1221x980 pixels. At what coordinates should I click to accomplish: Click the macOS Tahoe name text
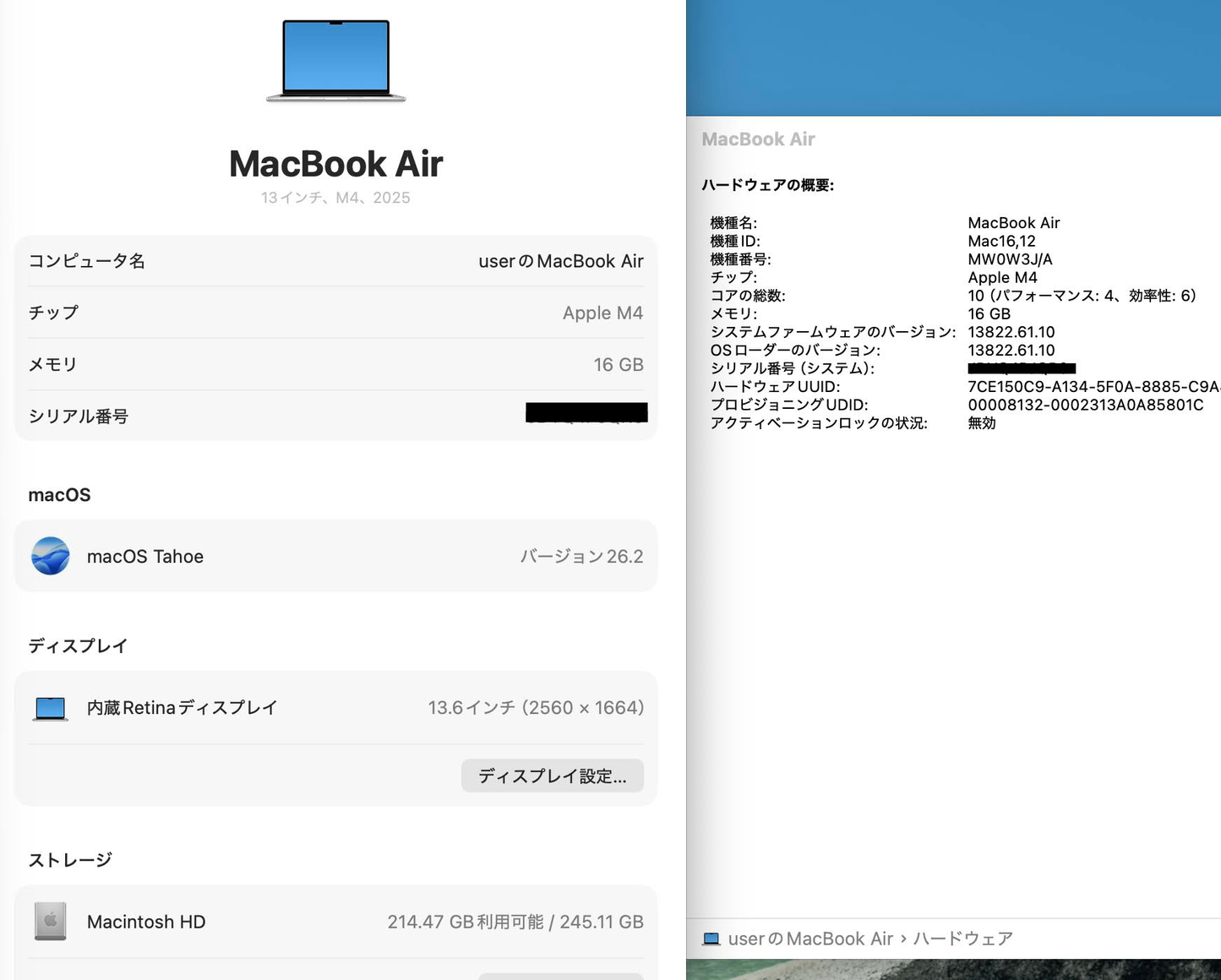(x=145, y=556)
